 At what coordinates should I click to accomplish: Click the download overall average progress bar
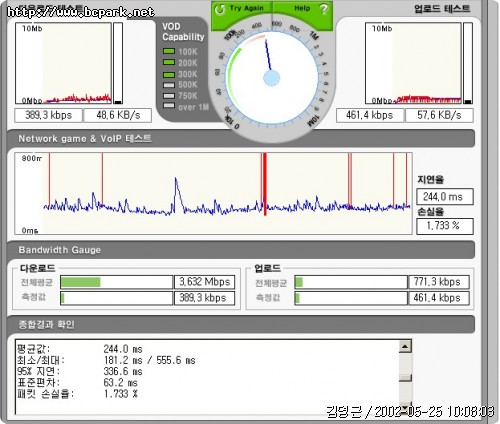(x=116, y=282)
